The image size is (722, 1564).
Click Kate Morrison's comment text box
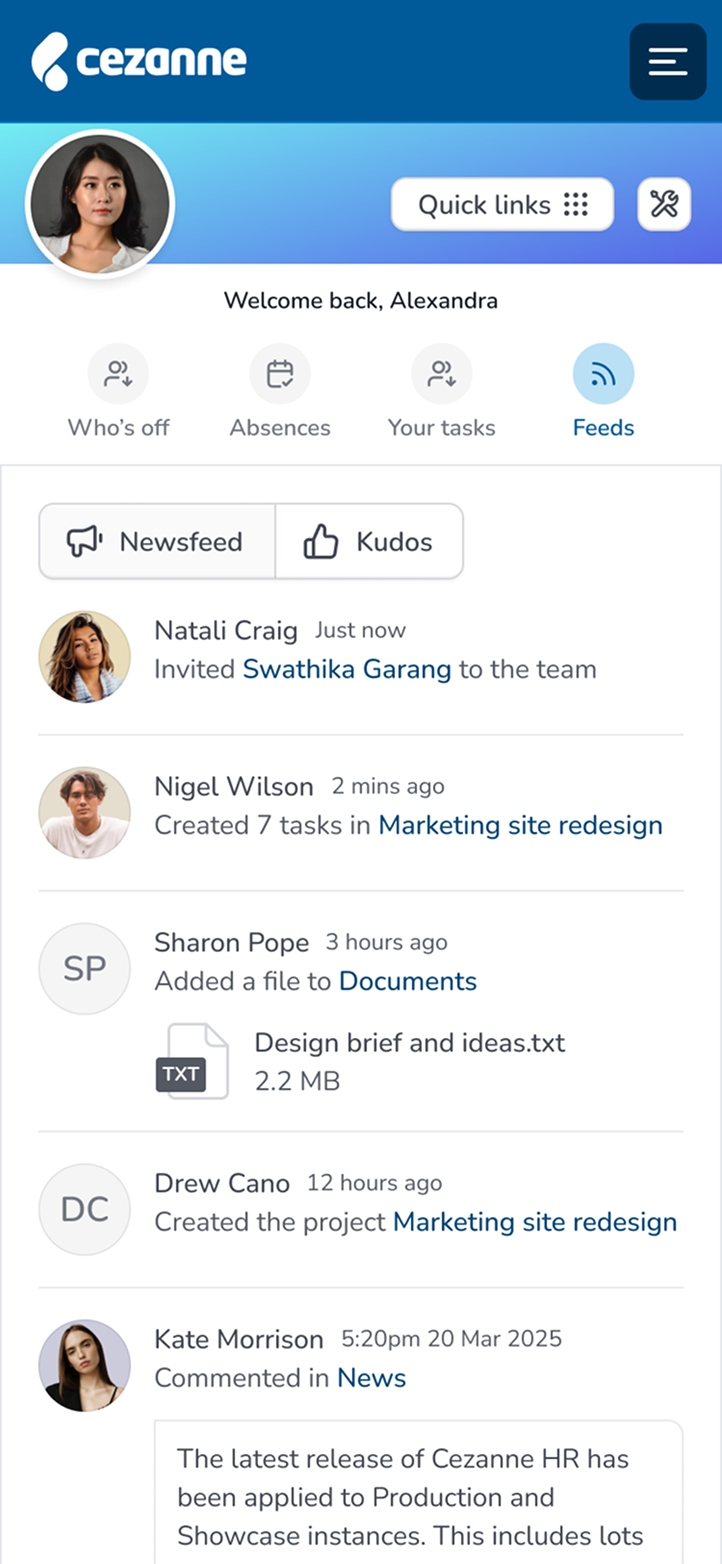click(x=418, y=1492)
